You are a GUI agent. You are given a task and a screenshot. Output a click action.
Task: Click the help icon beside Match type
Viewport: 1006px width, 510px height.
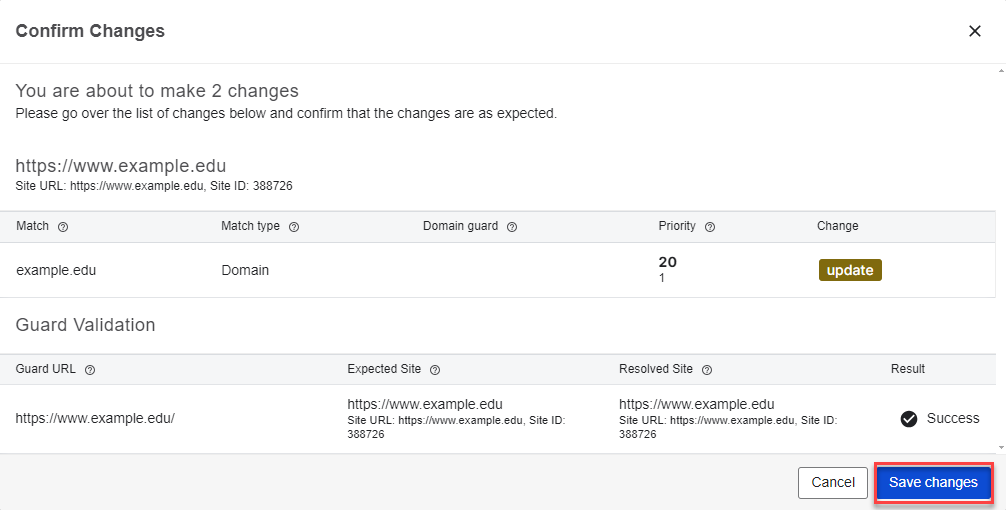click(294, 227)
